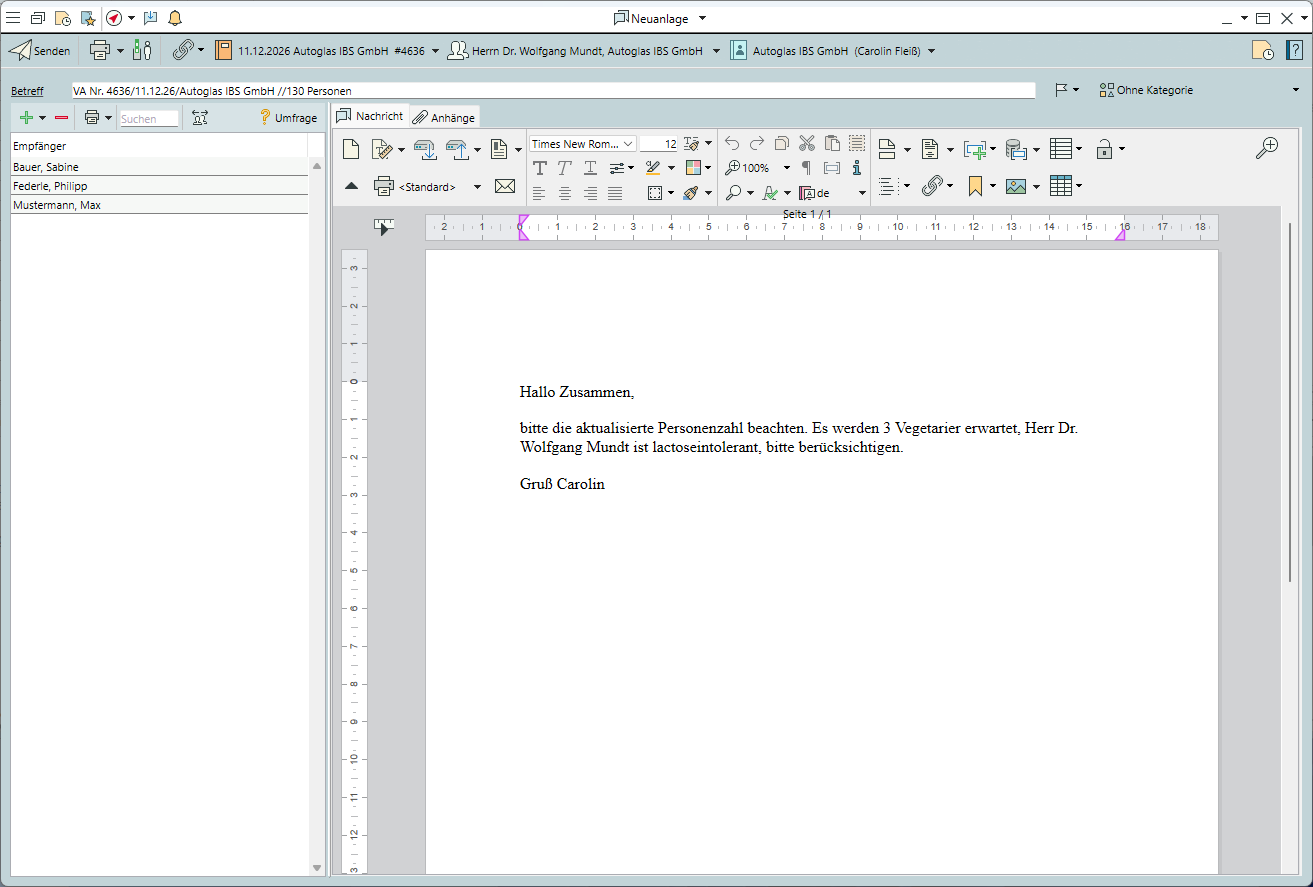Click the scissors cut icon
The width and height of the screenshot is (1313, 887).
pyautogui.click(x=807, y=143)
